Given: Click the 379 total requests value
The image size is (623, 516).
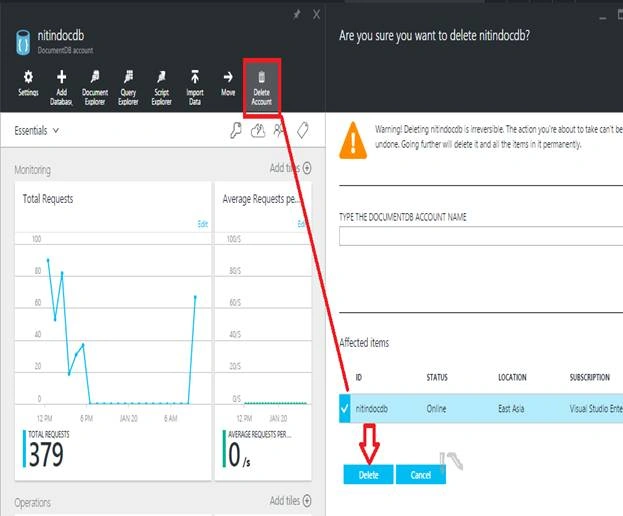Looking at the screenshot, I should [46, 455].
